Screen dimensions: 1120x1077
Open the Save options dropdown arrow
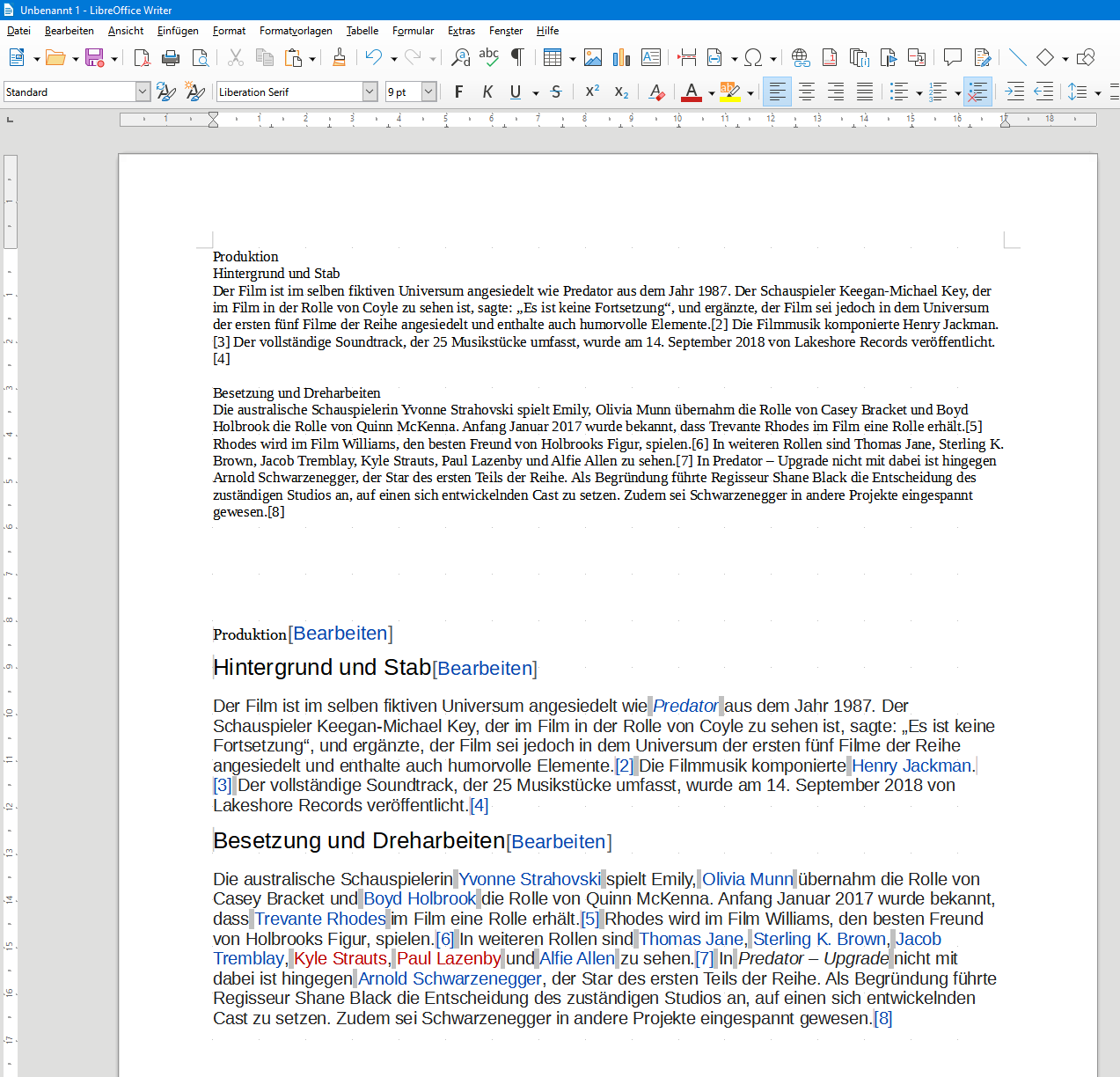pos(114,59)
